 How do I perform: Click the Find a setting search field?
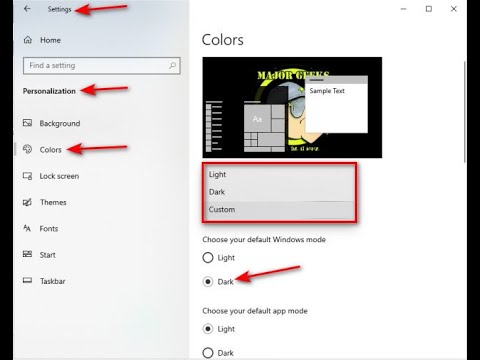(x=102, y=66)
